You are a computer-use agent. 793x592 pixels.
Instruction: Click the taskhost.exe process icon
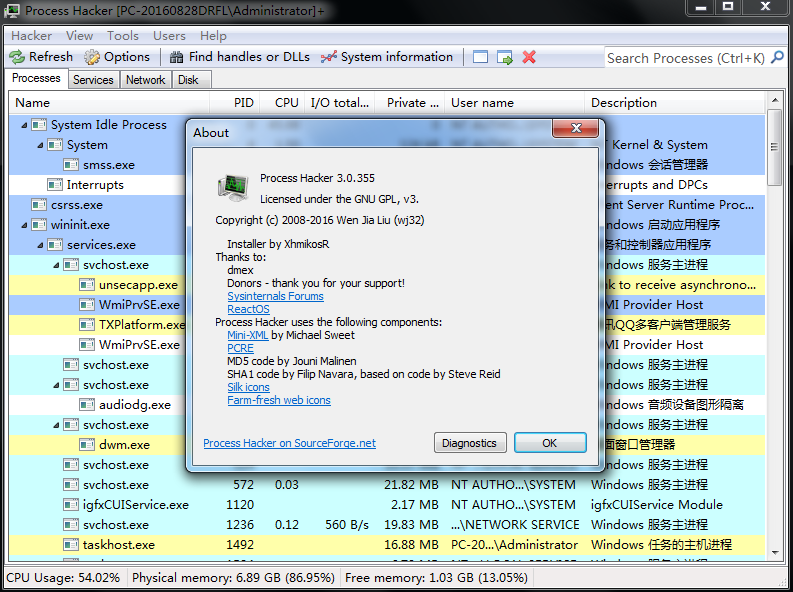click(71, 544)
